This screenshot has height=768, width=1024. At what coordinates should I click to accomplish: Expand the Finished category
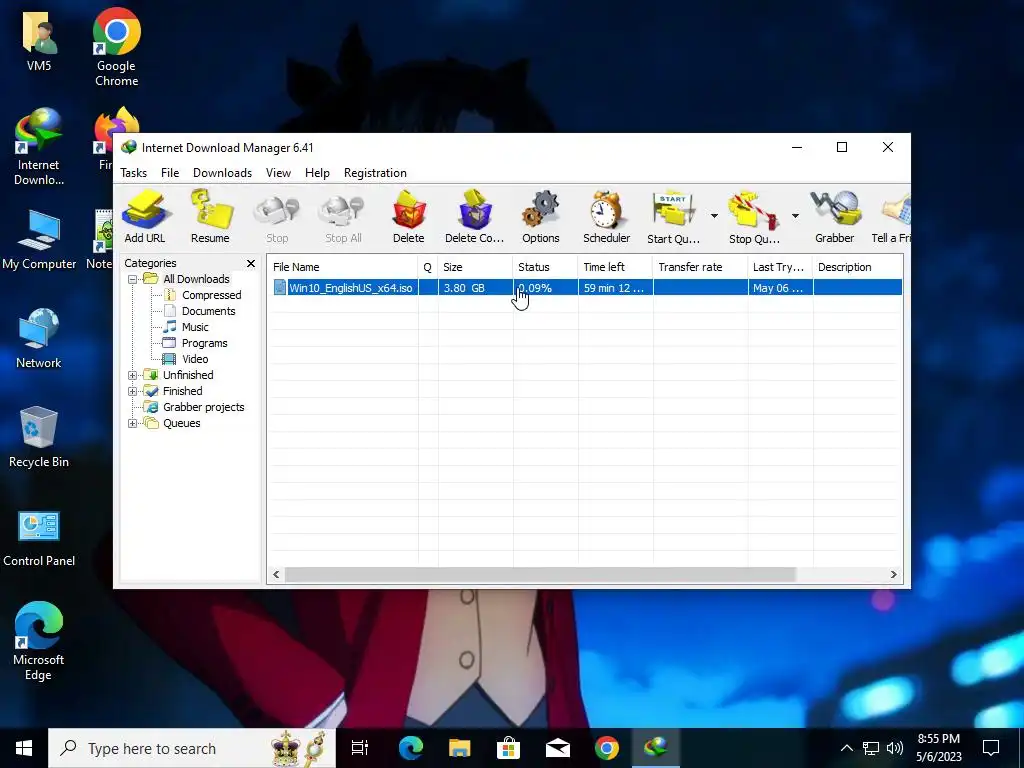tap(132, 391)
